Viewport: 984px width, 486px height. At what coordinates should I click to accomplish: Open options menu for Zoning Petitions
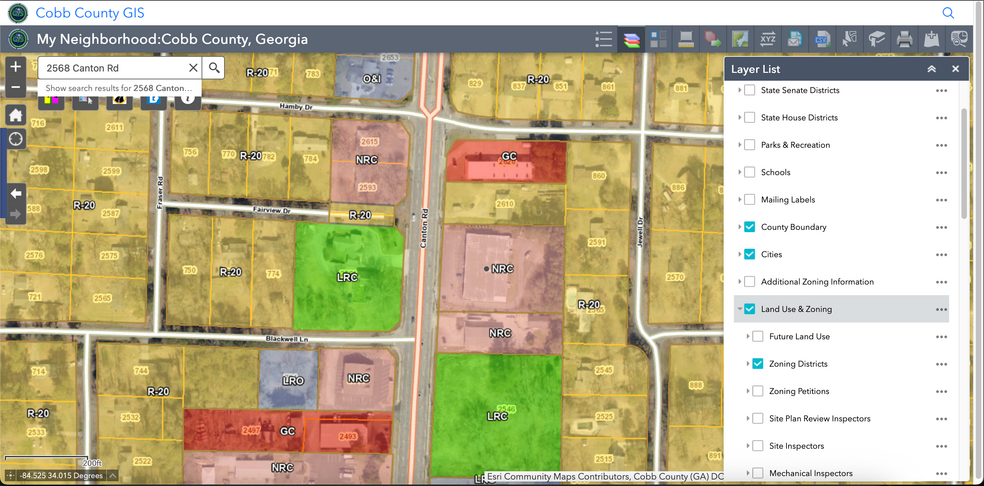coord(941,391)
